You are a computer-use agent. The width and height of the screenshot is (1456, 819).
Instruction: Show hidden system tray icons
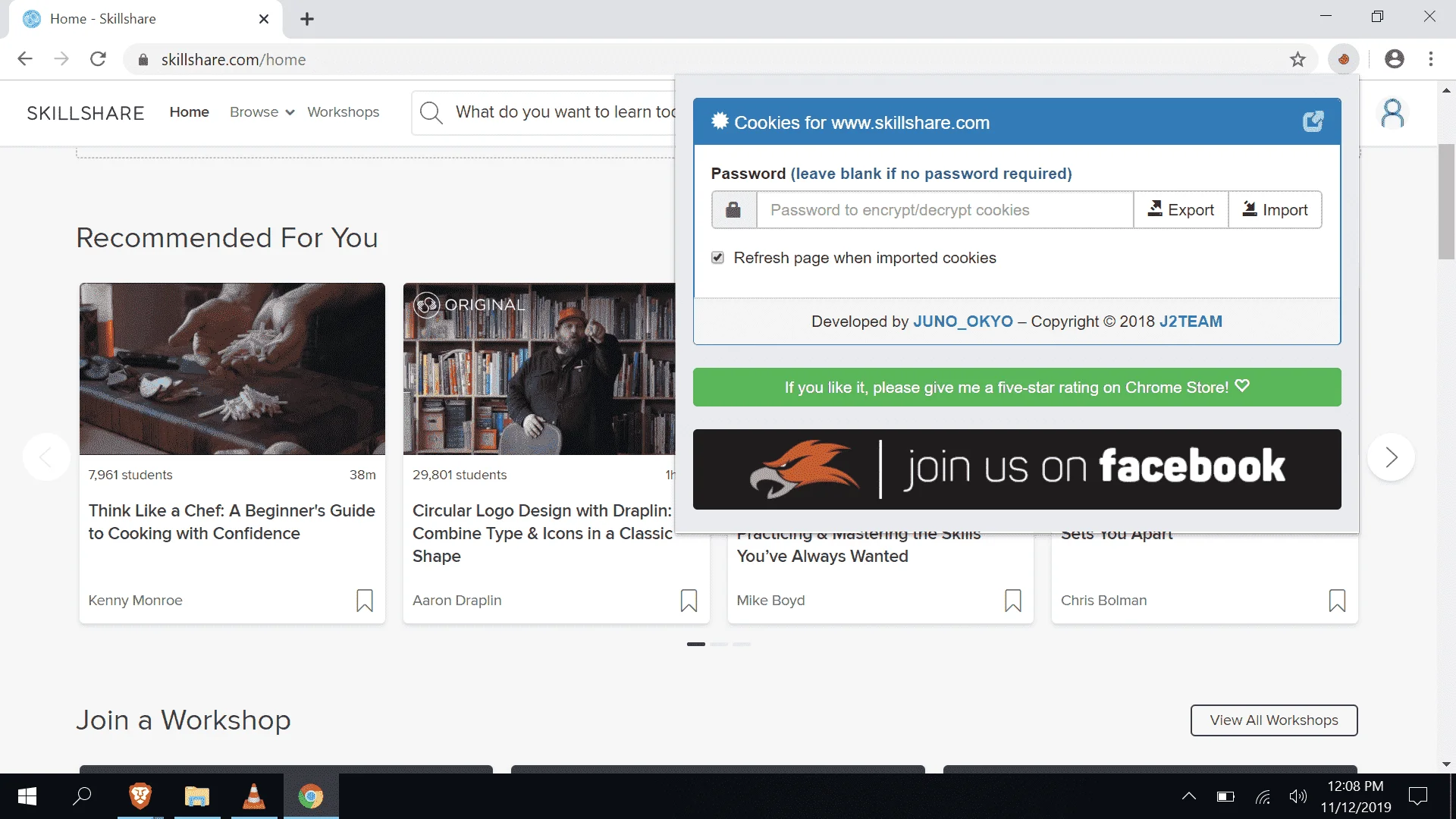click(1189, 796)
